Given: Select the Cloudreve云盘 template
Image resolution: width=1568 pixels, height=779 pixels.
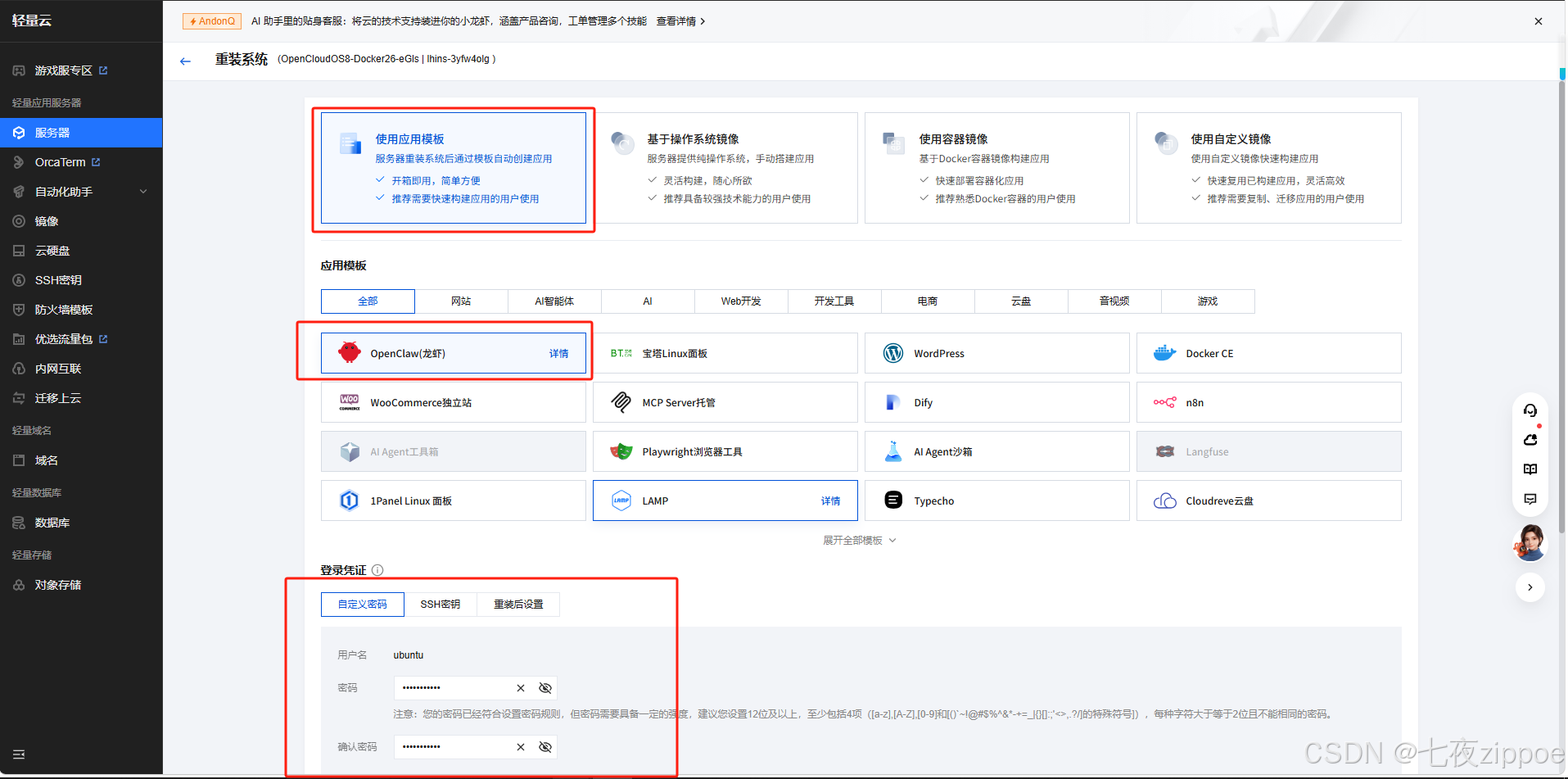Looking at the screenshot, I should (x=1269, y=500).
